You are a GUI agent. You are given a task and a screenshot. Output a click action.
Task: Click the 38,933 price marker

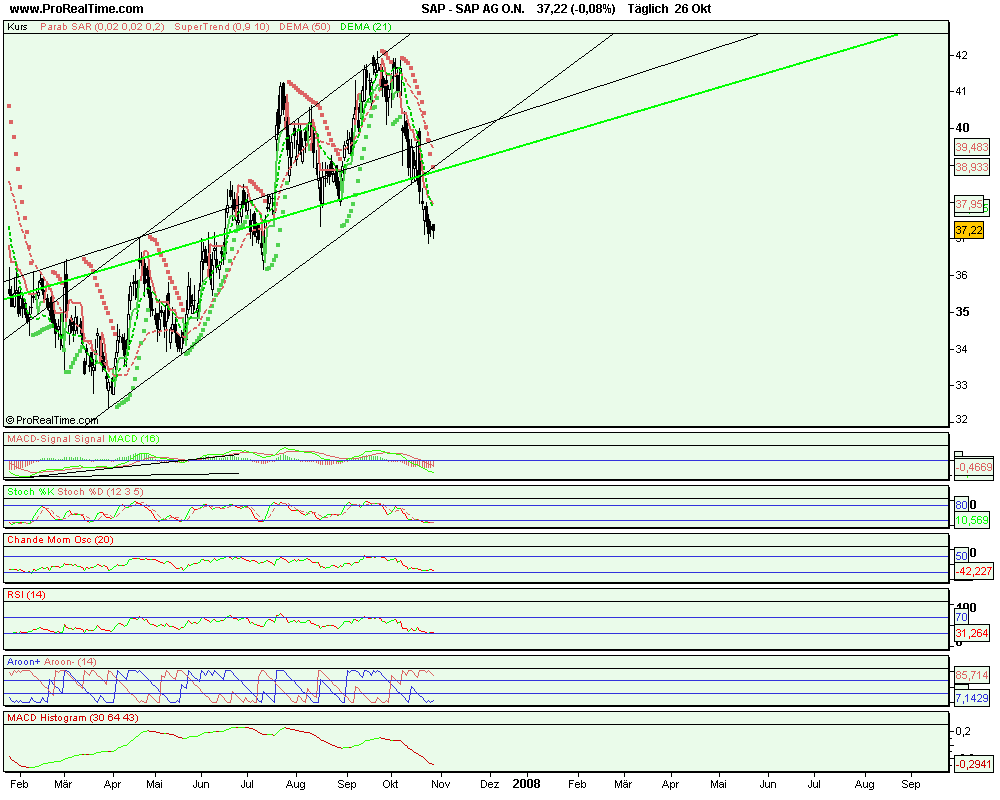(x=971, y=167)
